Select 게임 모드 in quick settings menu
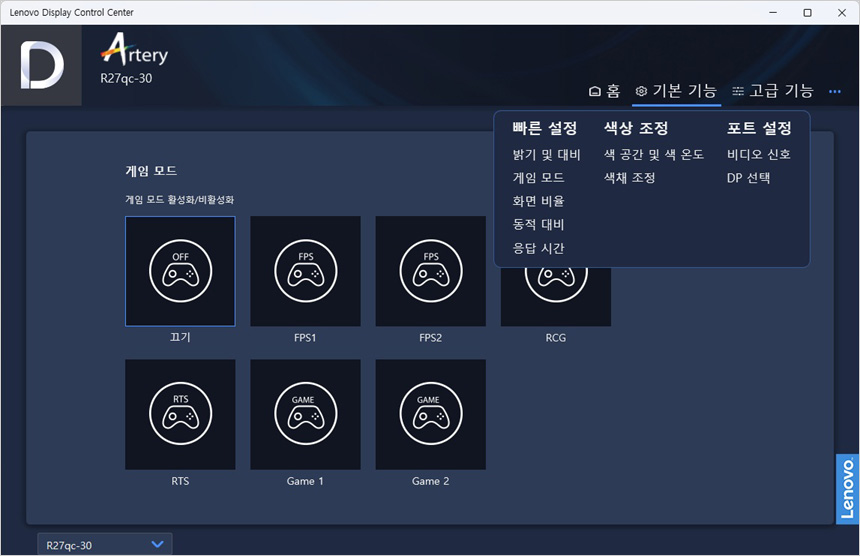 tap(538, 178)
